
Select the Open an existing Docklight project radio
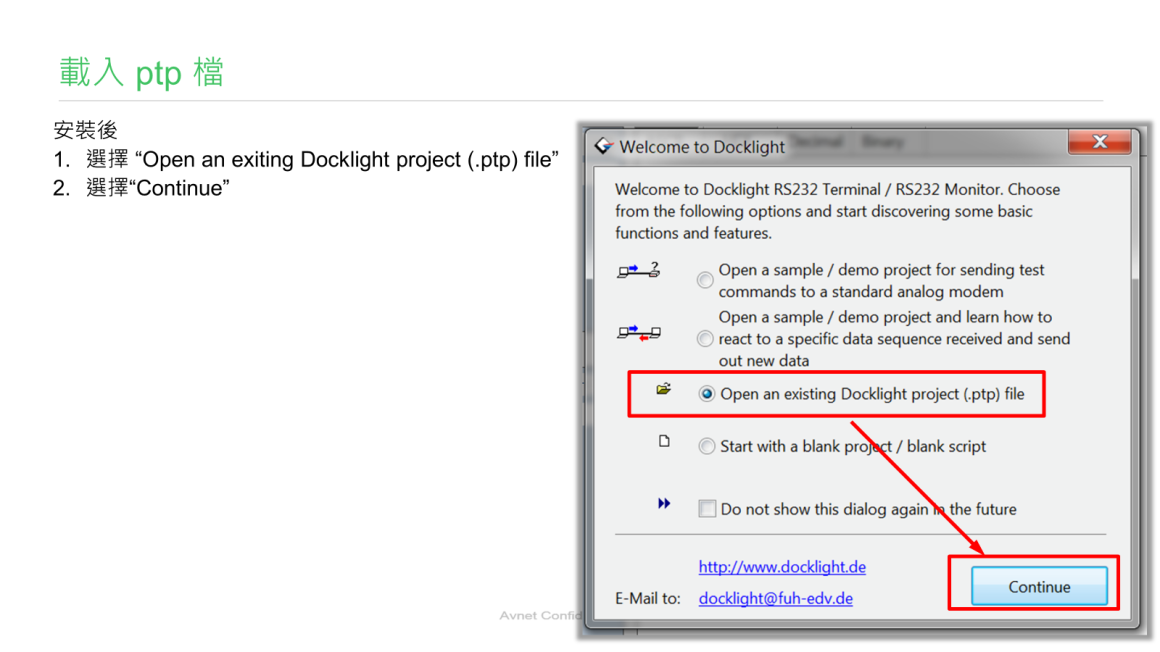pyautogui.click(x=707, y=394)
